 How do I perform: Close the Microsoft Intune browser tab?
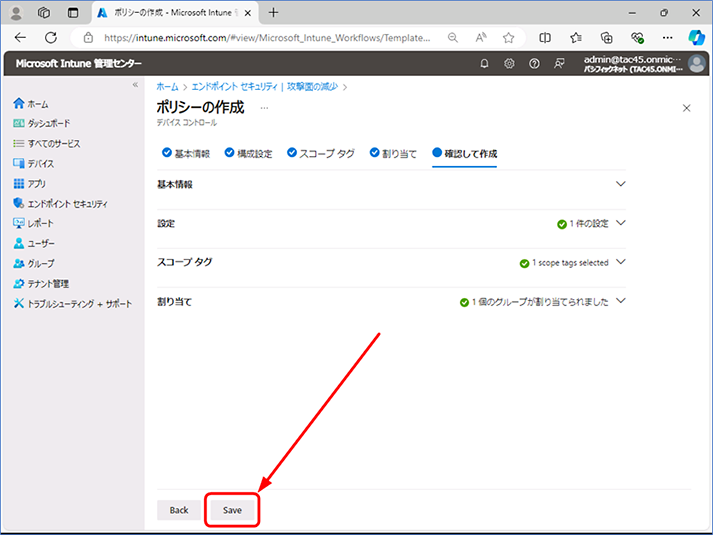pos(248,13)
